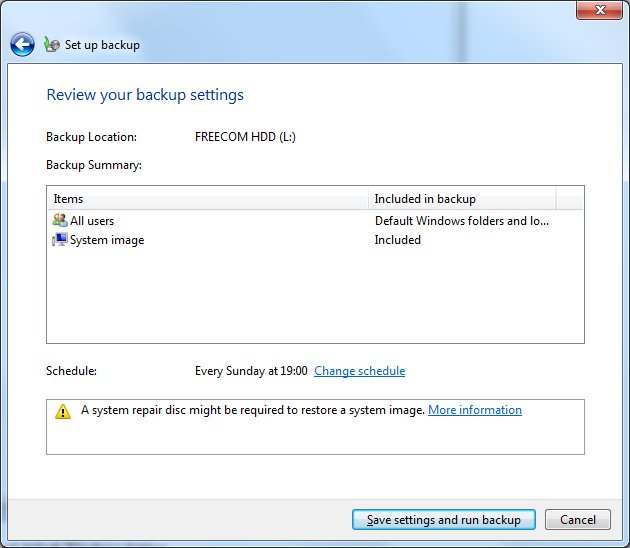Click the All users people icon
The height and width of the screenshot is (548, 630).
pos(60,220)
